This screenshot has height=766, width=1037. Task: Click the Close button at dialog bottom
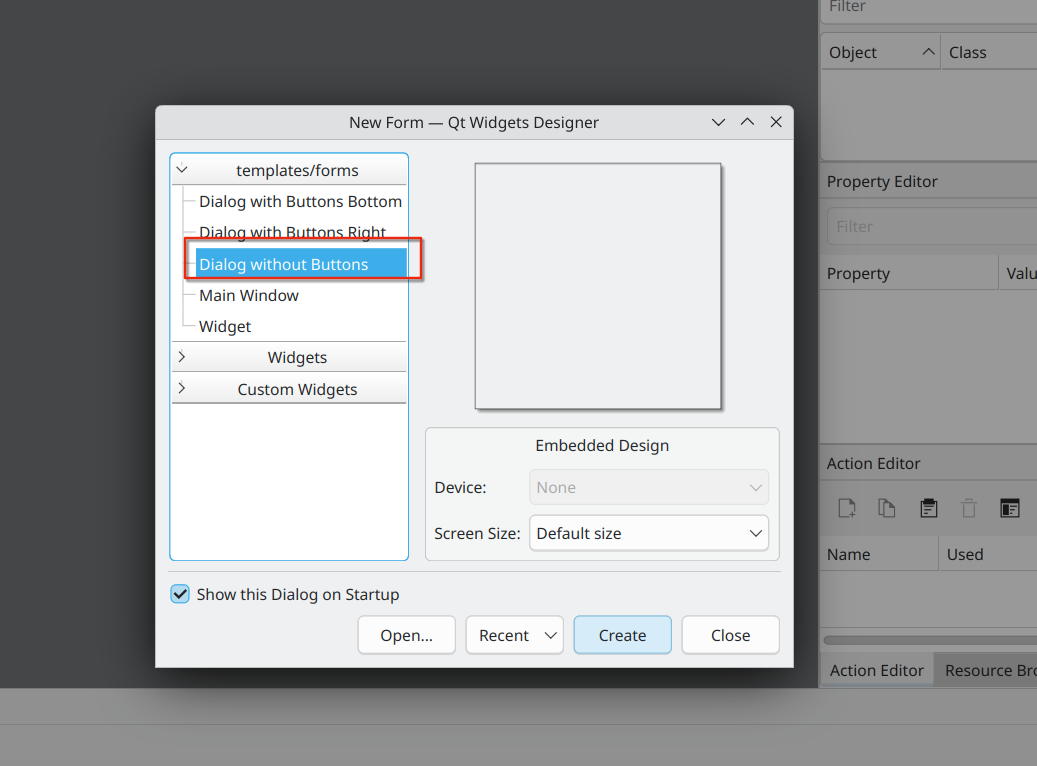tap(730, 635)
